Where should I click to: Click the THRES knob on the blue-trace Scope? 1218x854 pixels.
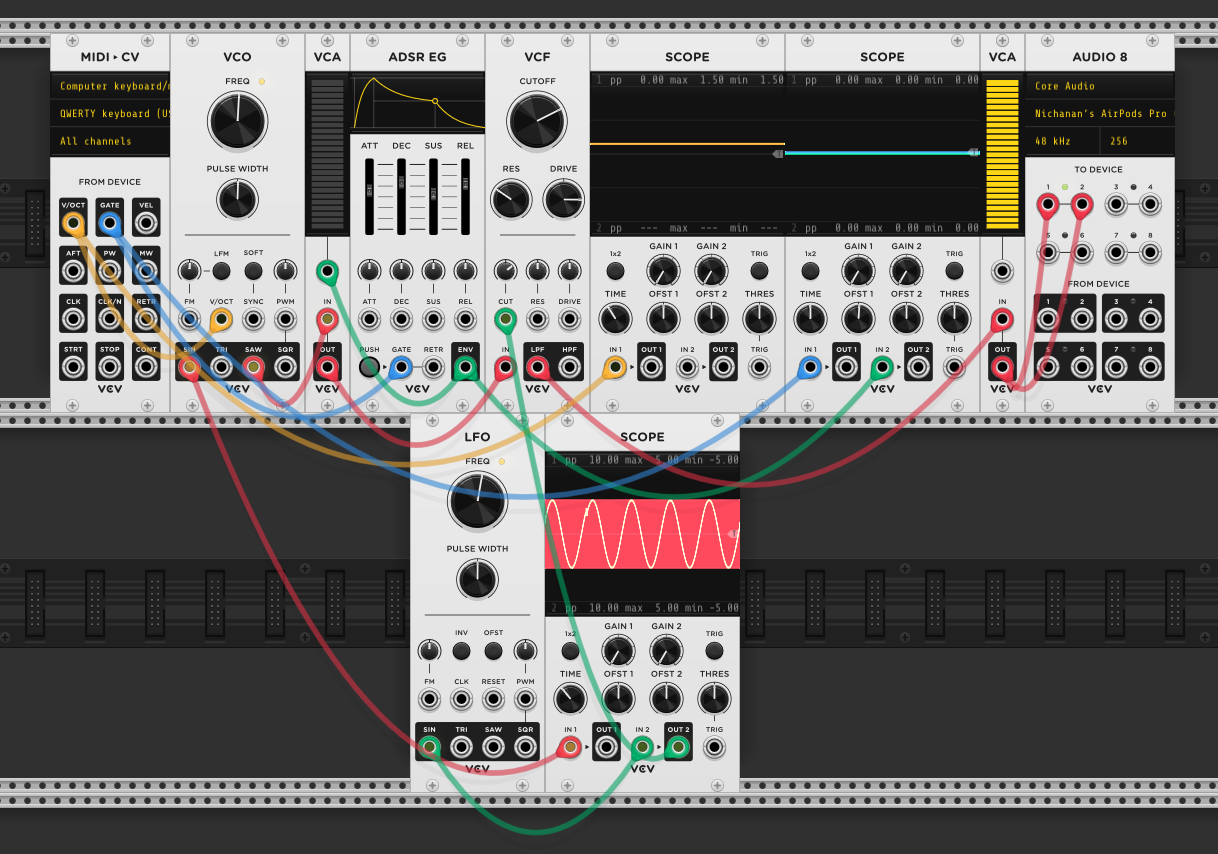point(954,319)
